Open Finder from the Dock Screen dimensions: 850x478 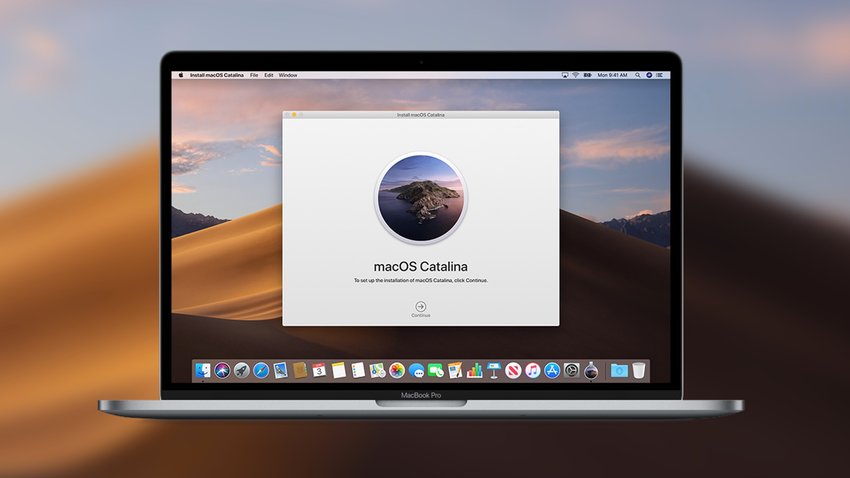[203, 370]
